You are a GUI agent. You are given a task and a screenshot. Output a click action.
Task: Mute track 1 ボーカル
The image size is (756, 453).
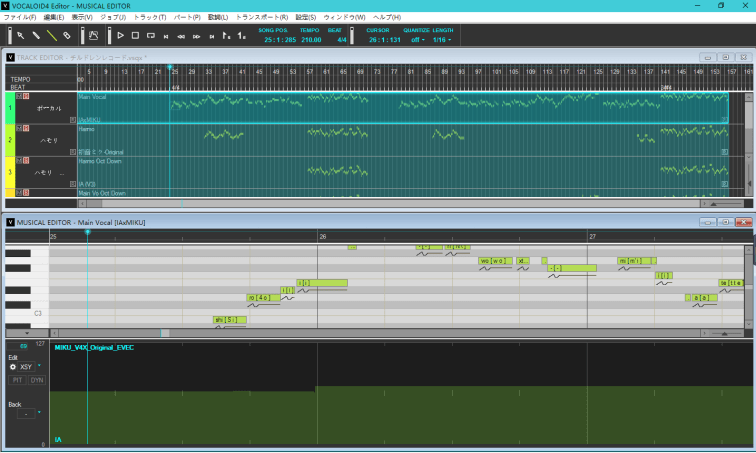coord(18,96)
